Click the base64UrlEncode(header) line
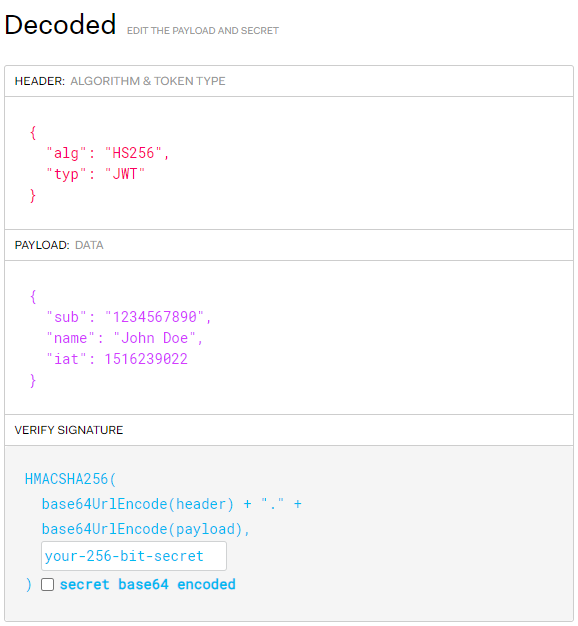The height and width of the screenshot is (626, 578). 172,504
